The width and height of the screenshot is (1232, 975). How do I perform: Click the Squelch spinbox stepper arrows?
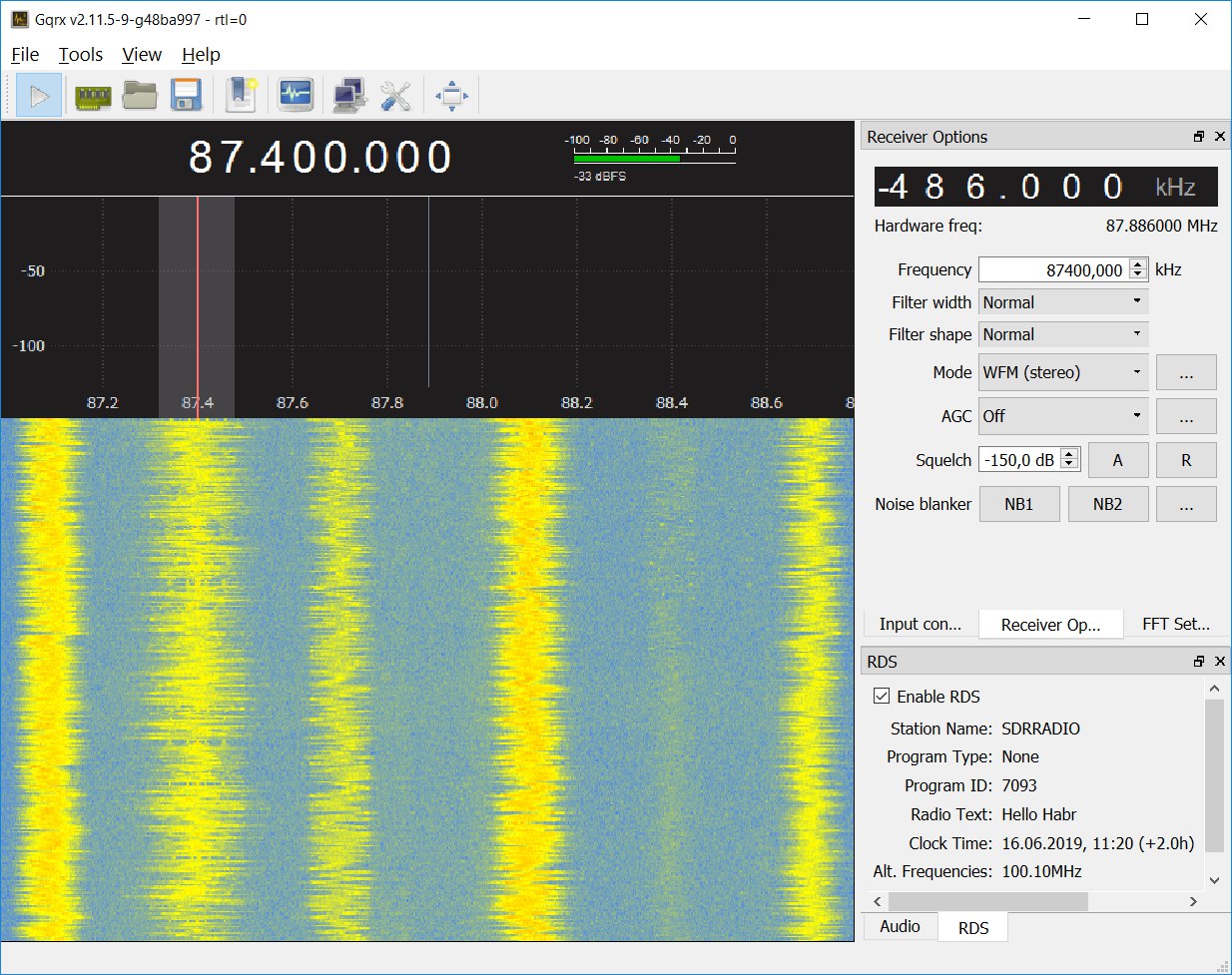[x=1069, y=460]
